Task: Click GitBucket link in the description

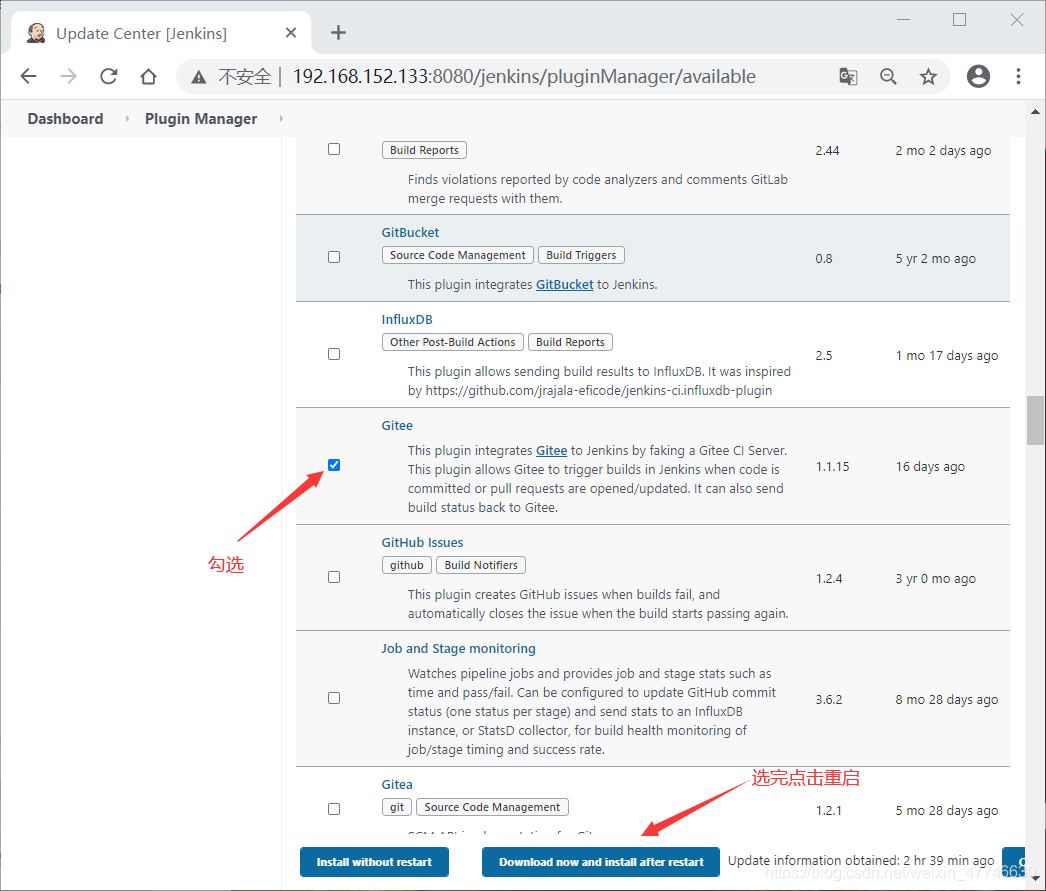Action: point(564,285)
